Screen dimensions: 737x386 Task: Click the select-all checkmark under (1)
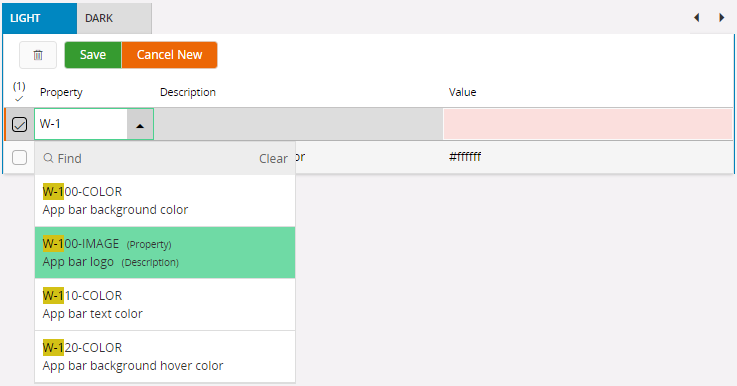[x=19, y=99]
